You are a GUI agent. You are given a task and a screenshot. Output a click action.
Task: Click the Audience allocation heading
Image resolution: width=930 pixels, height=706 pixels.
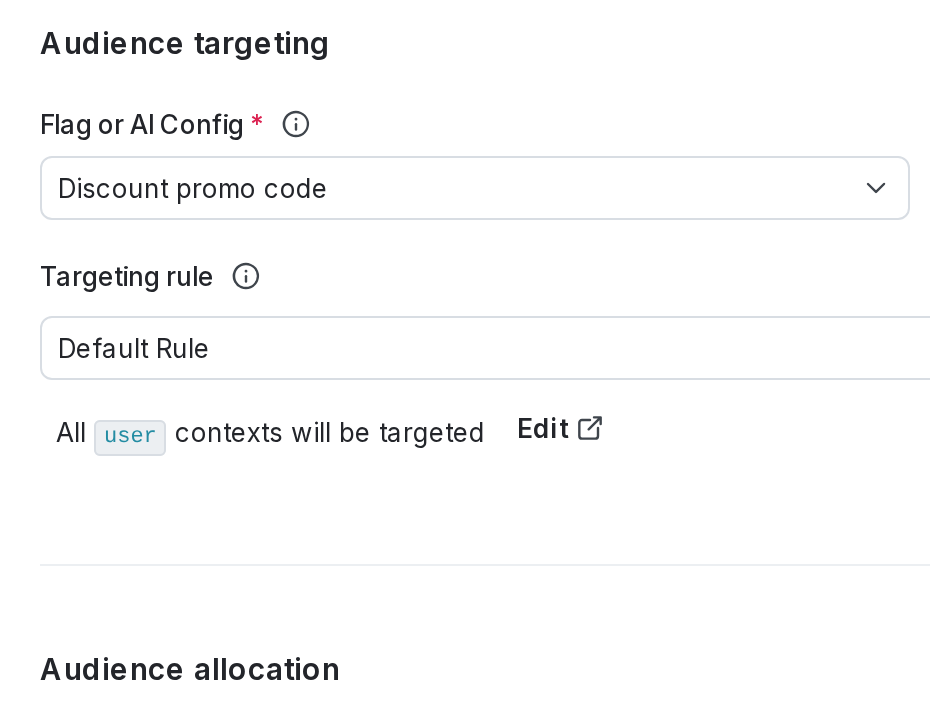pos(189,669)
